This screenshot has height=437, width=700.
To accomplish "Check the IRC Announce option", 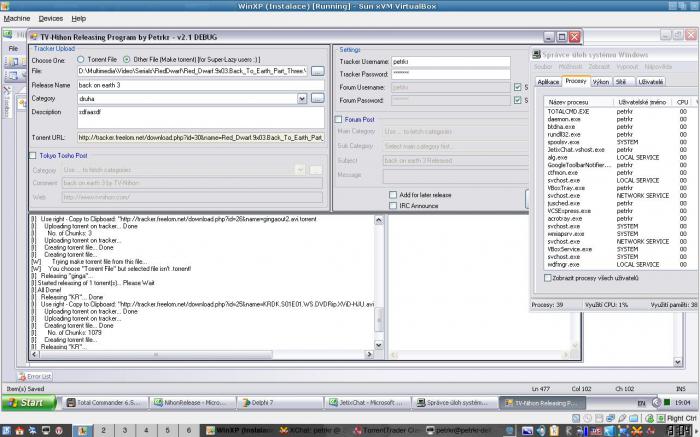I will (x=393, y=206).
